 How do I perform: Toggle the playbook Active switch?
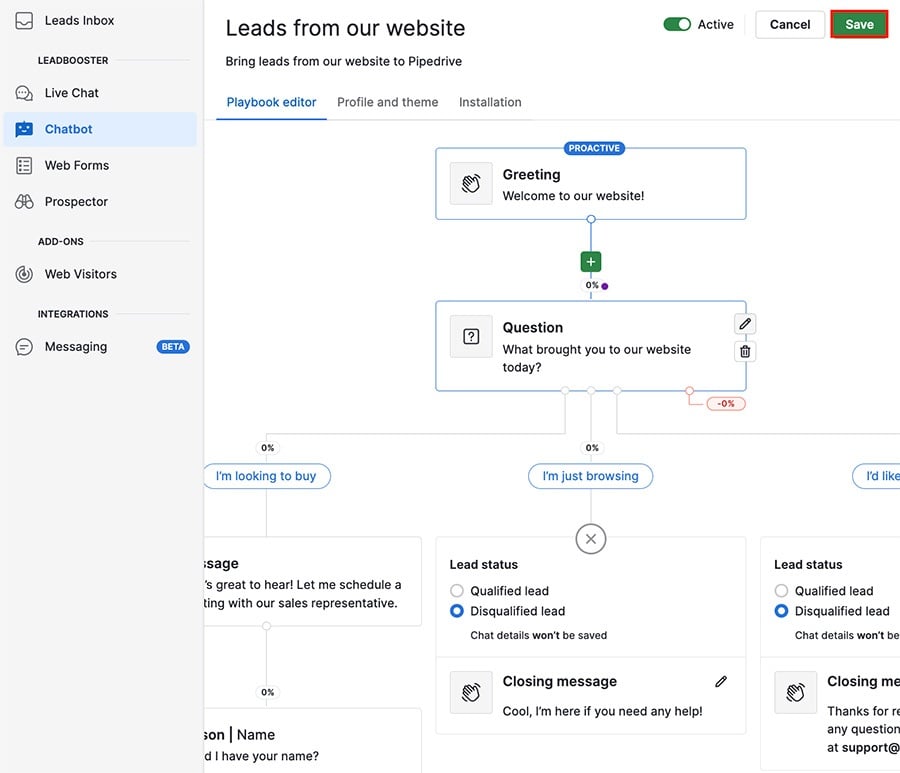[678, 24]
